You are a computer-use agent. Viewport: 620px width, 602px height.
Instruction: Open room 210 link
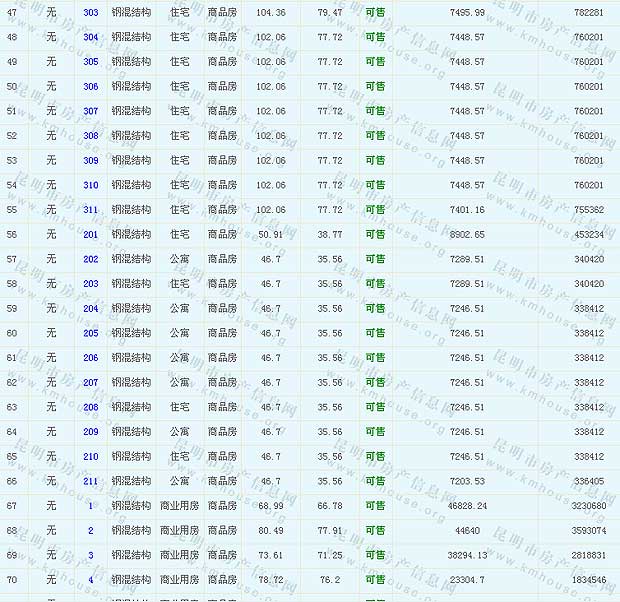[x=91, y=456]
